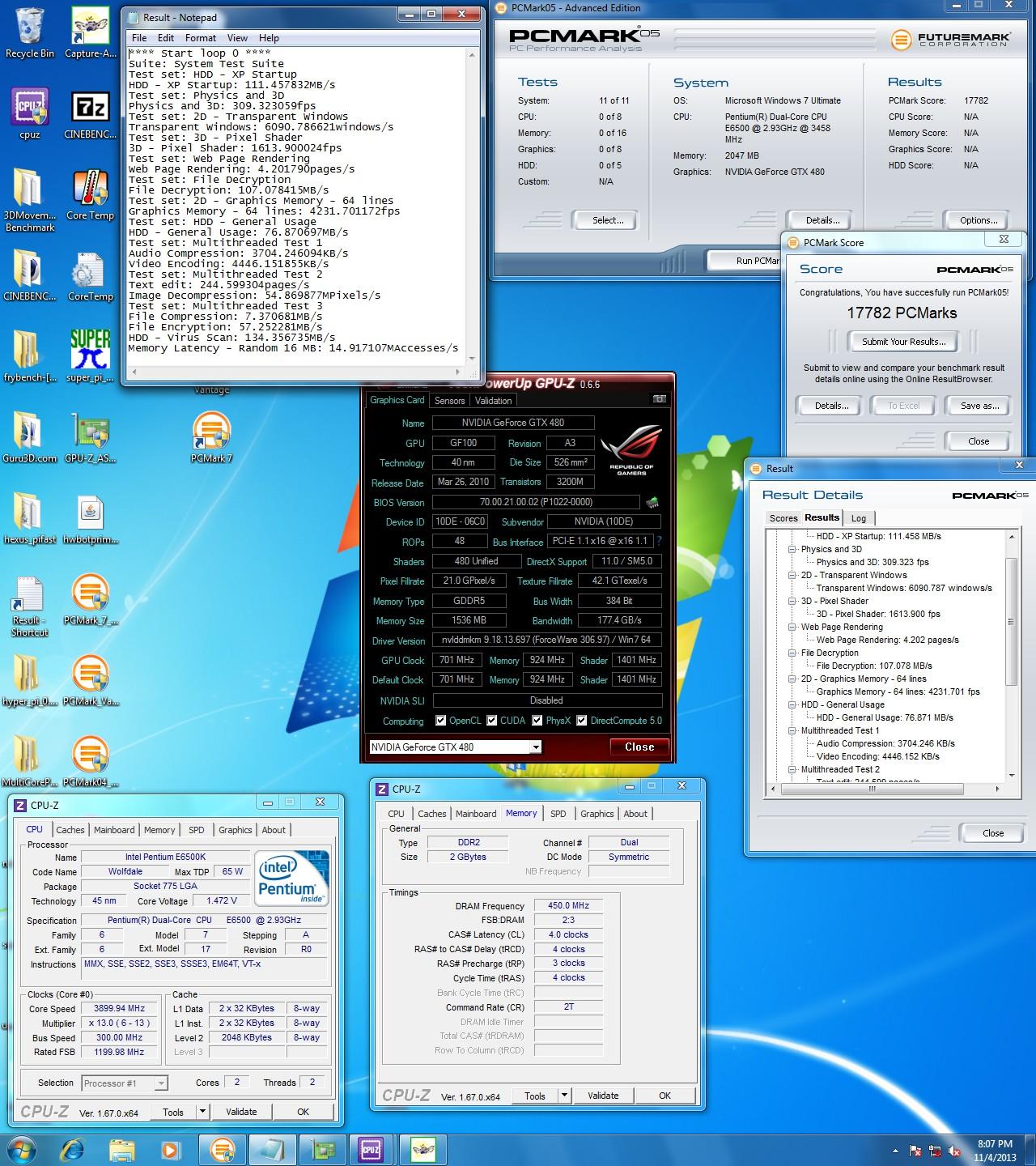Click the GPU-Z screenshot camera icon
This screenshot has width=1036, height=1166.
(x=659, y=399)
